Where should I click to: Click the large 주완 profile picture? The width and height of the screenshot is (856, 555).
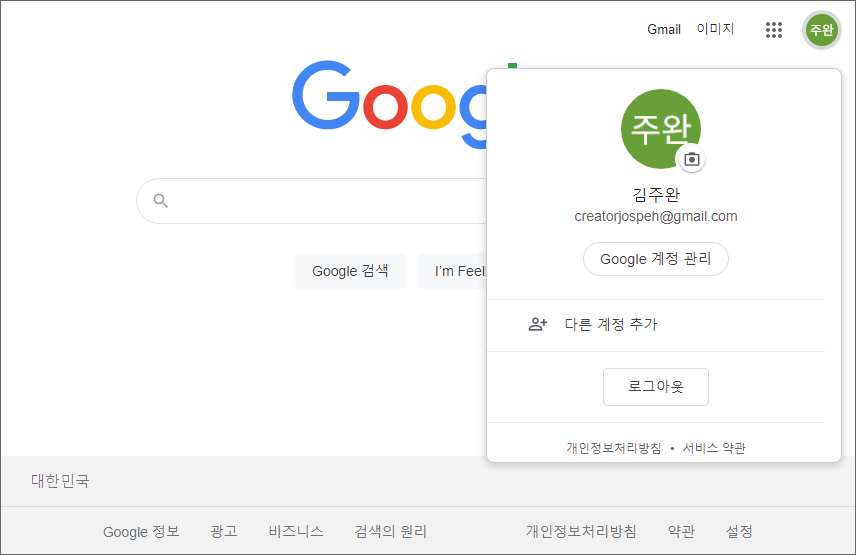pyautogui.click(x=661, y=129)
